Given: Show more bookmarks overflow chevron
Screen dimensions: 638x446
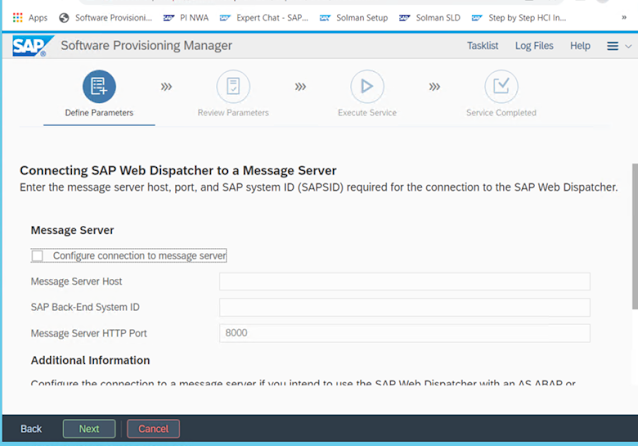Looking at the screenshot, I should (x=624, y=17).
